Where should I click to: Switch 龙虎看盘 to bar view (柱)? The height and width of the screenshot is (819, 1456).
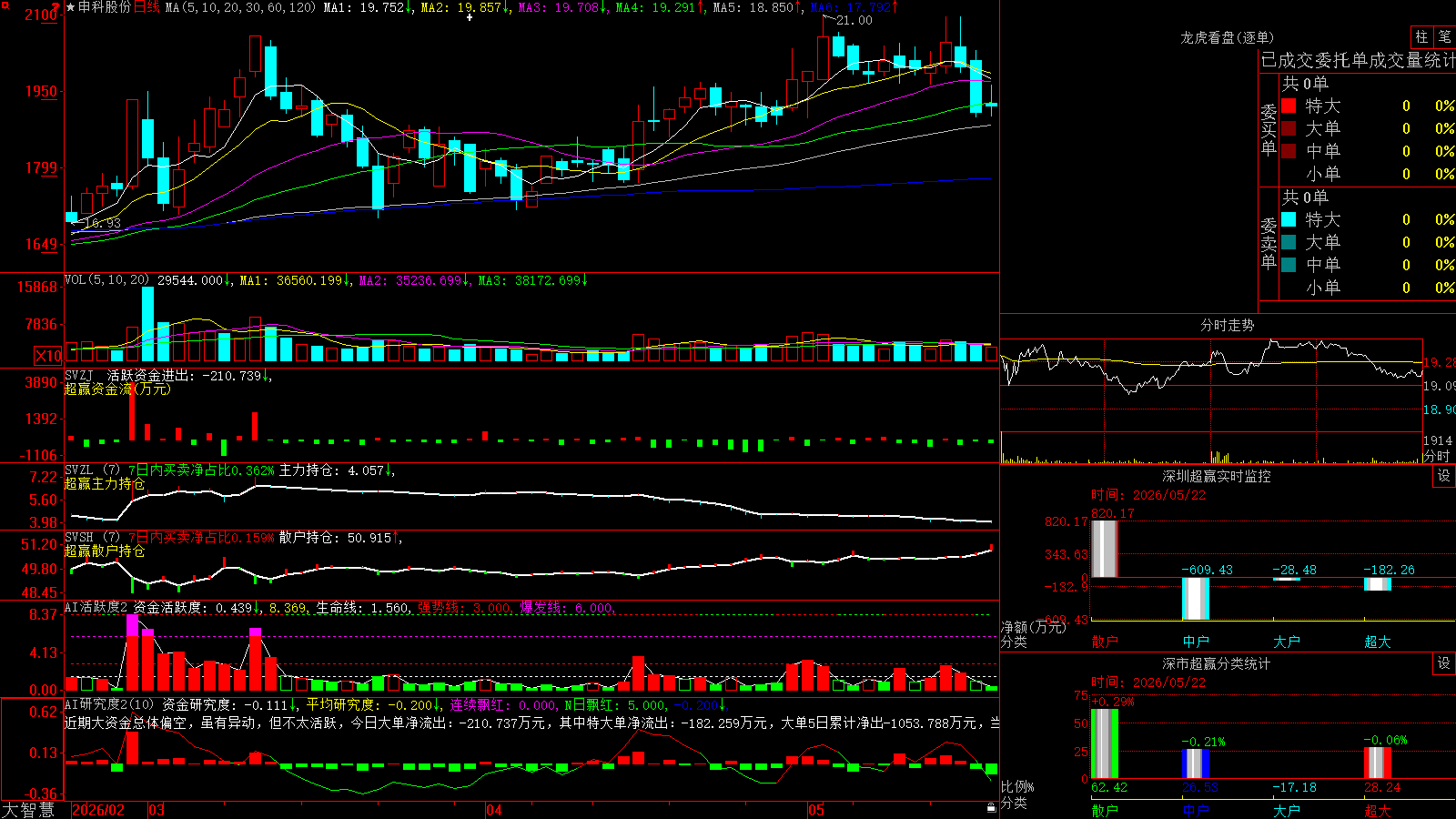[1421, 36]
